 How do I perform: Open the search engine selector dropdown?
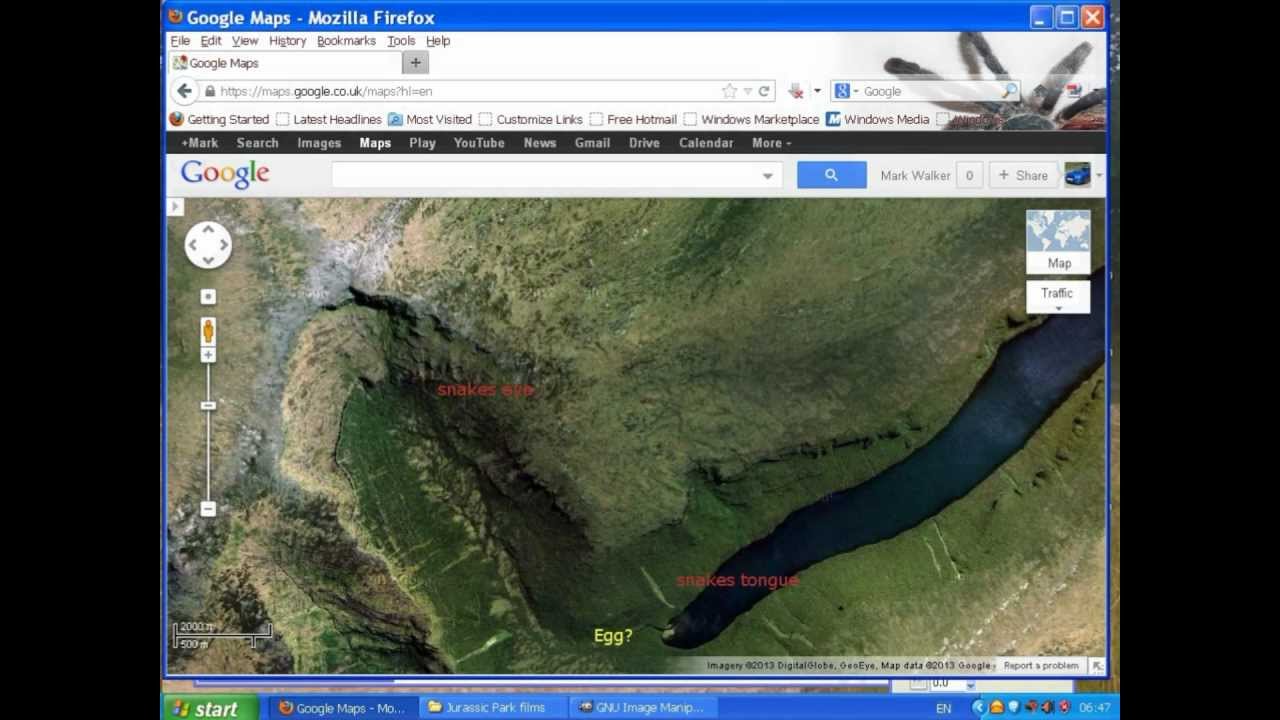[x=848, y=91]
